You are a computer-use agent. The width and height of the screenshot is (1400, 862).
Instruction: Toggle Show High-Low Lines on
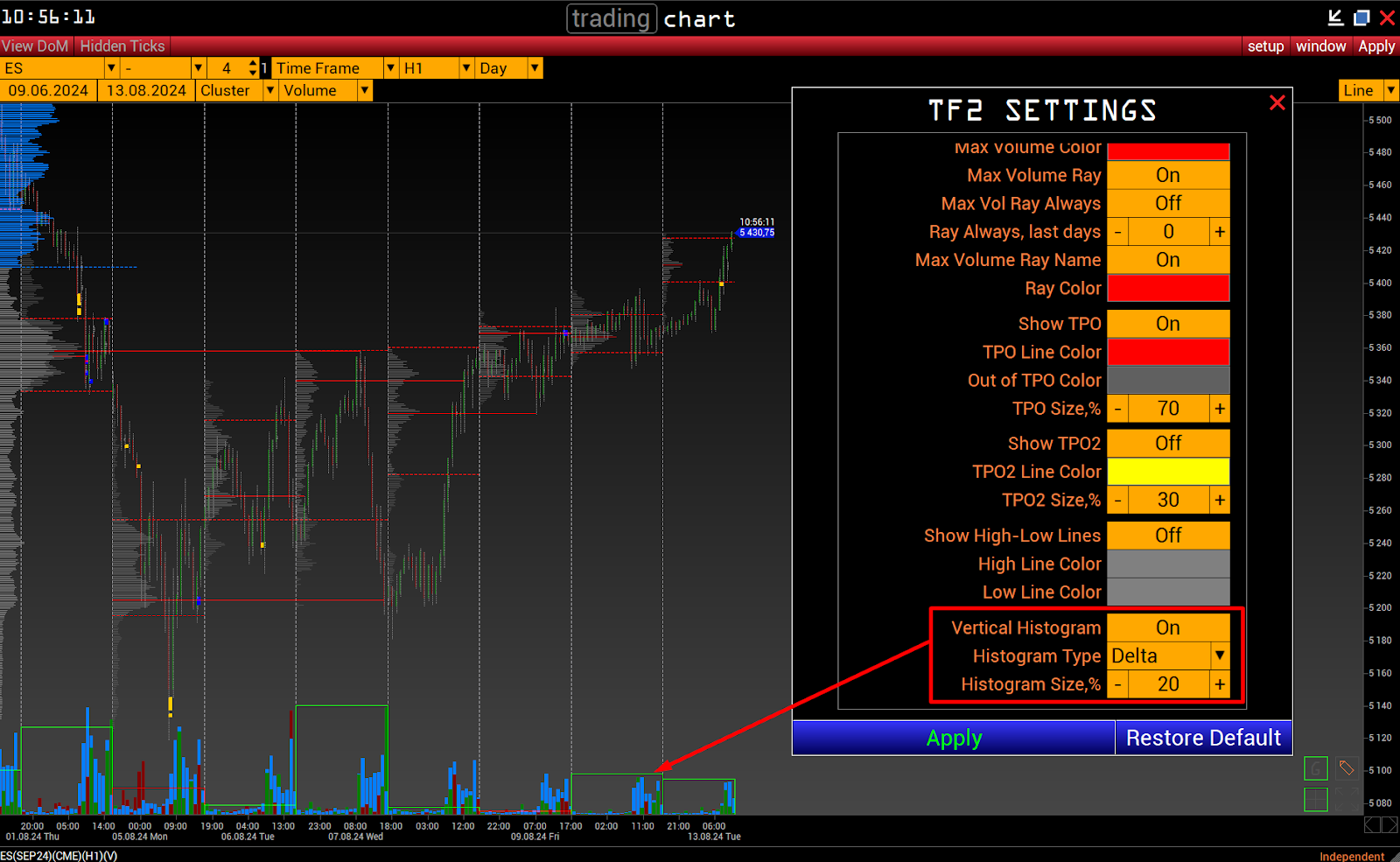pos(1167,535)
